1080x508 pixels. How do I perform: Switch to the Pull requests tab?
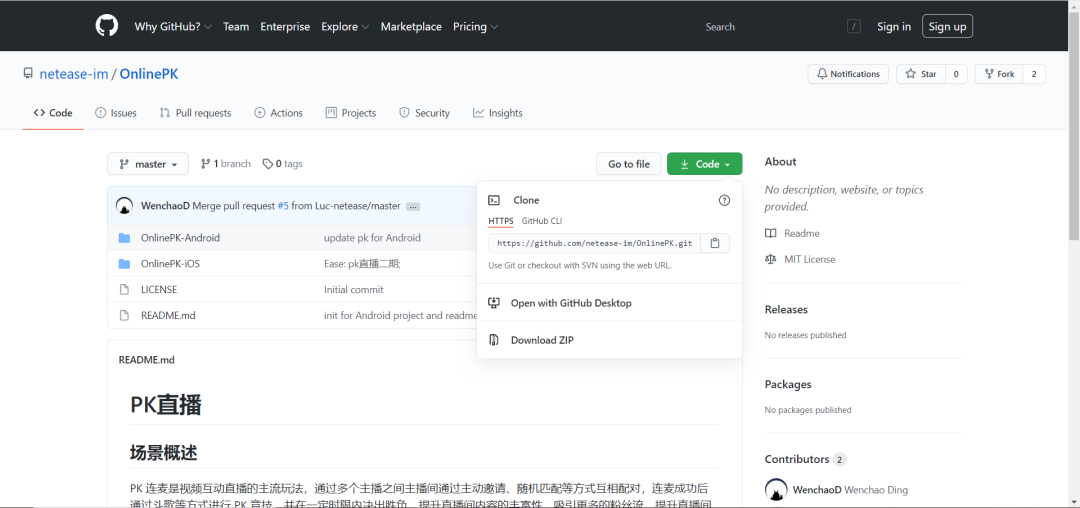pyautogui.click(x=196, y=113)
